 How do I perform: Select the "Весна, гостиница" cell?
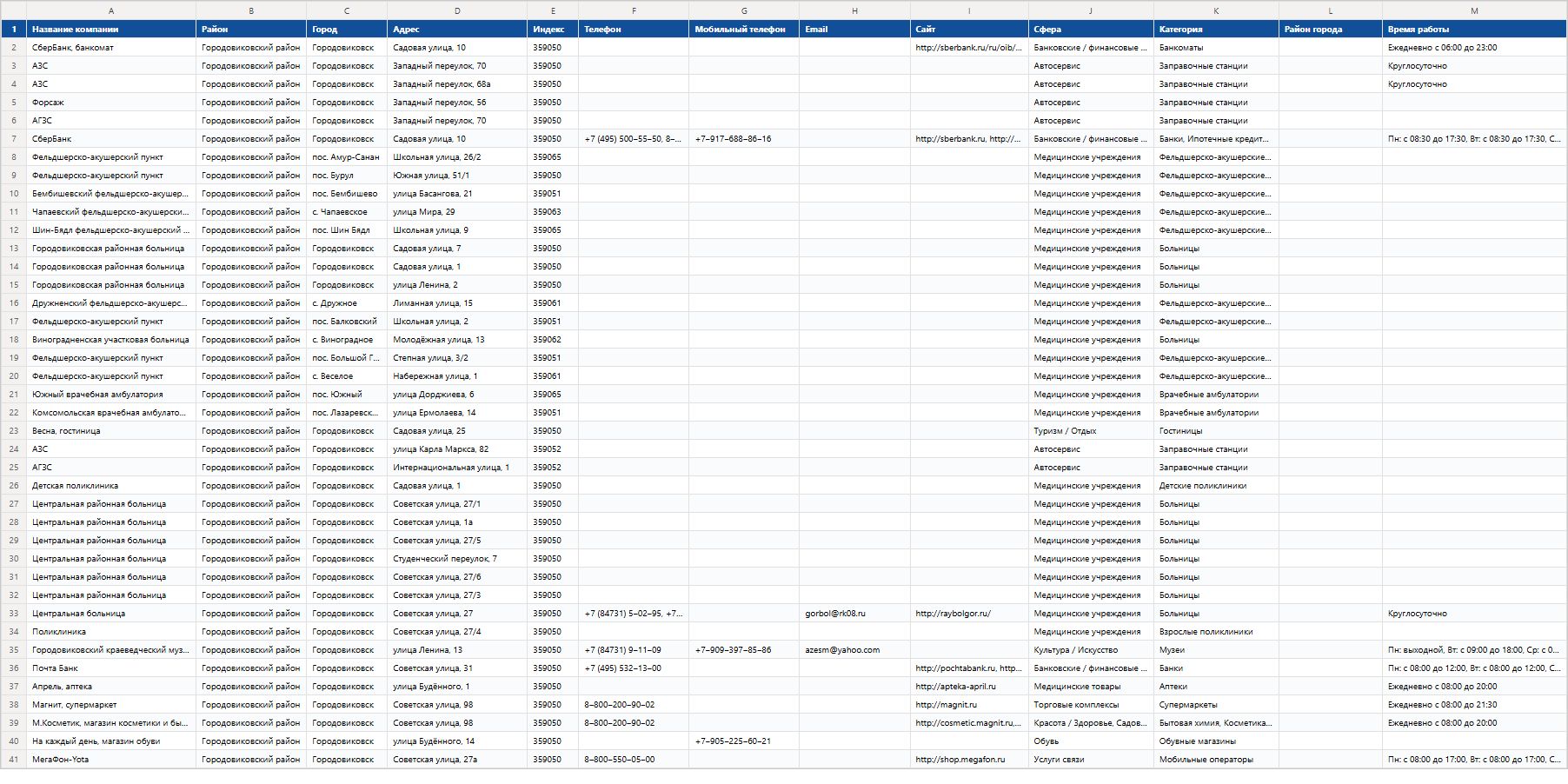[x=111, y=431]
